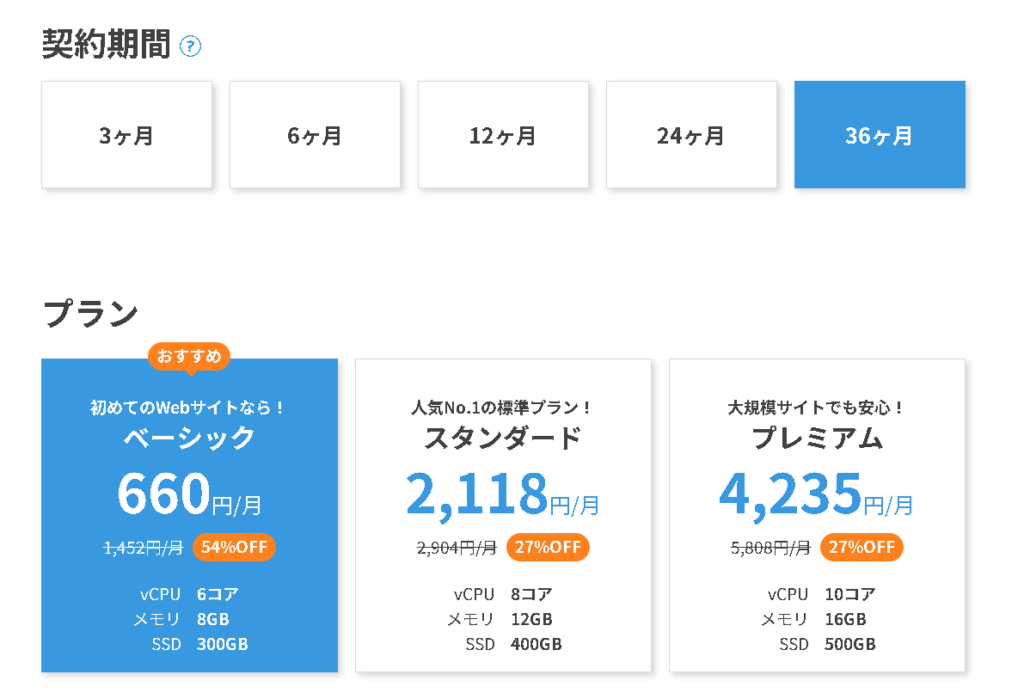Choose the ベーシック plan card
1024x693 pixels.
coord(189,515)
